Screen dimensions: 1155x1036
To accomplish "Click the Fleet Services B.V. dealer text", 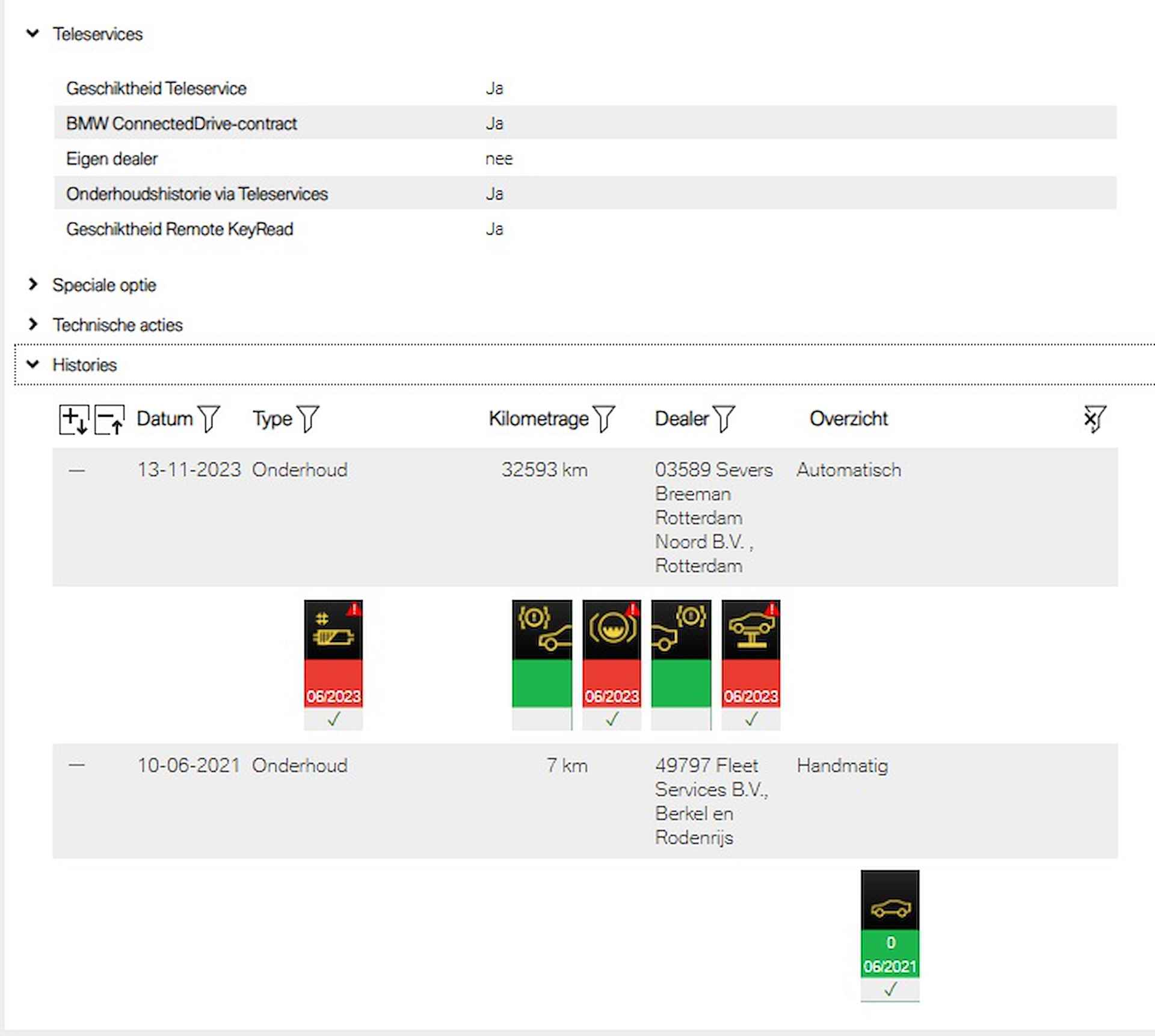I will tap(712, 802).
